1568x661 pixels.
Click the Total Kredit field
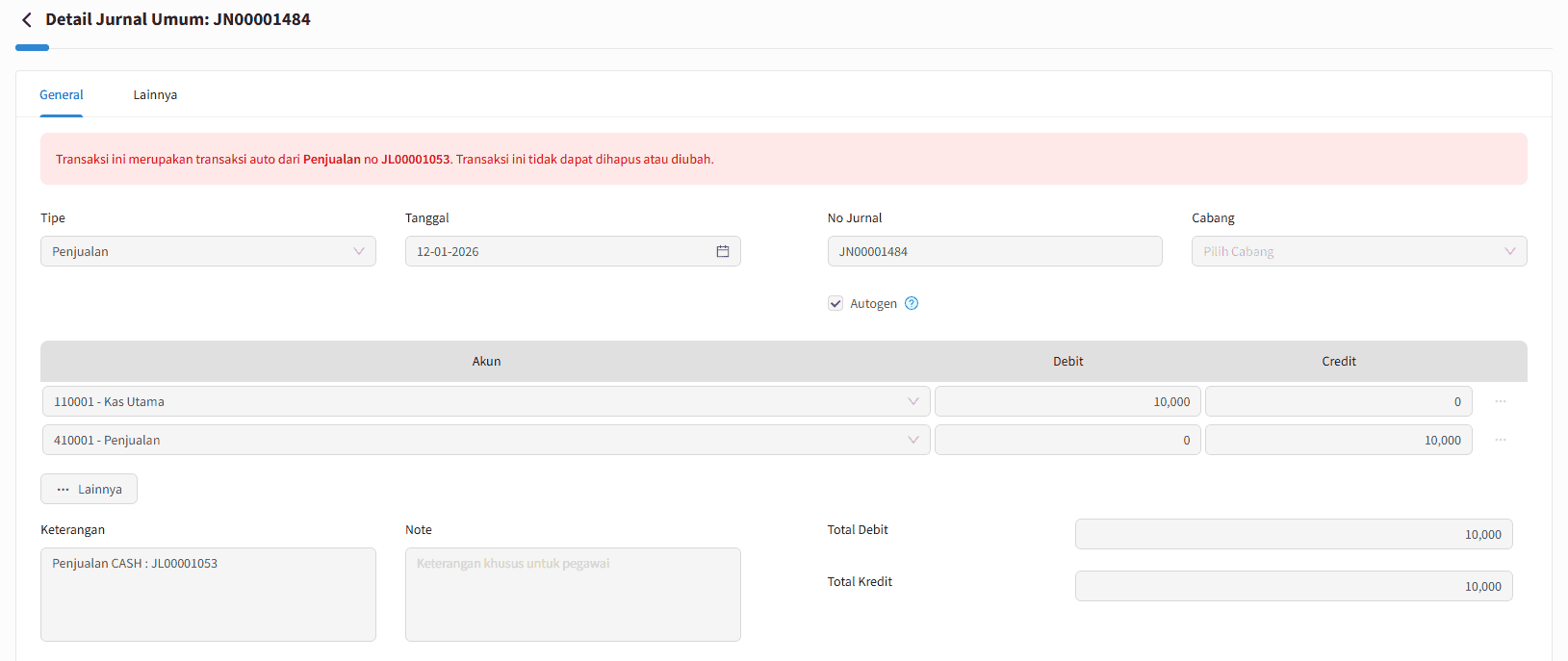point(1293,586)
